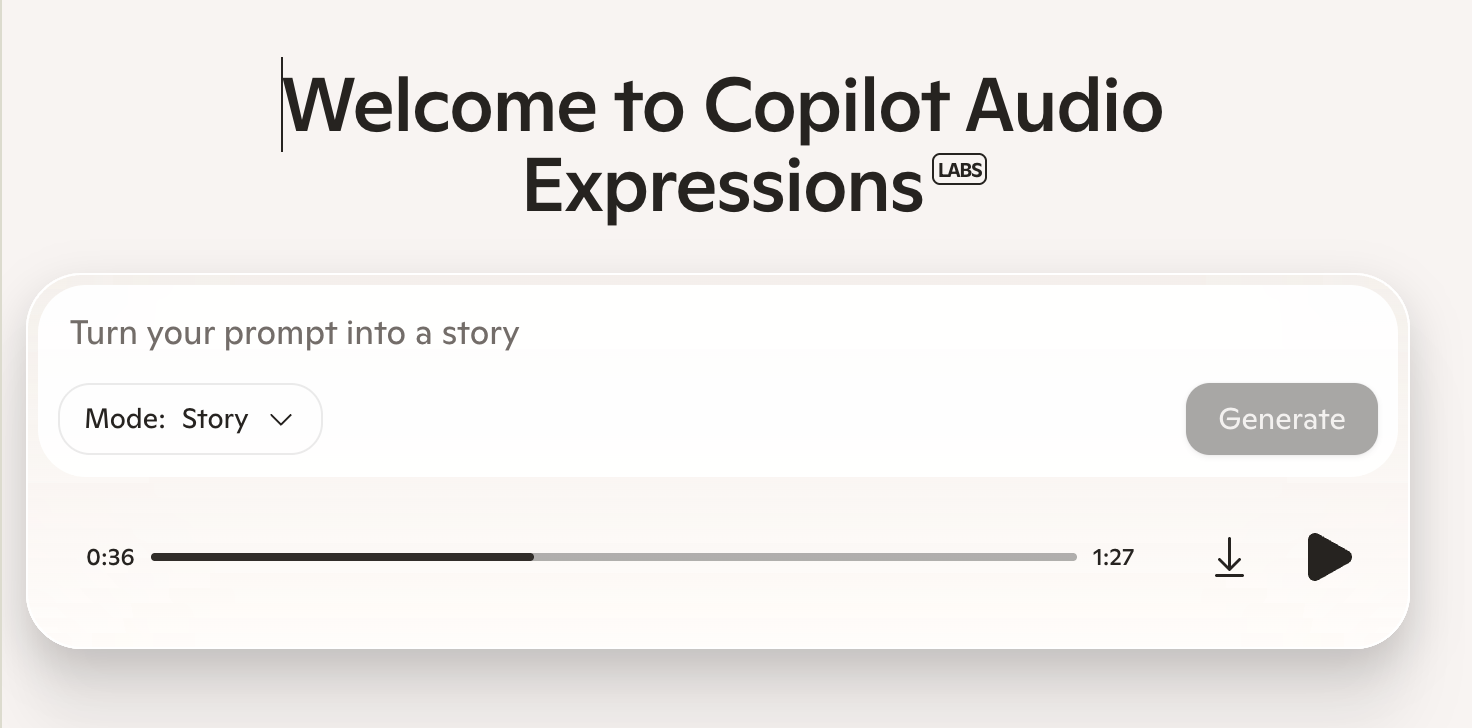1472x728 pixels.
Task: Click the 0:36 elapsed time label
Action: point(110,557)
